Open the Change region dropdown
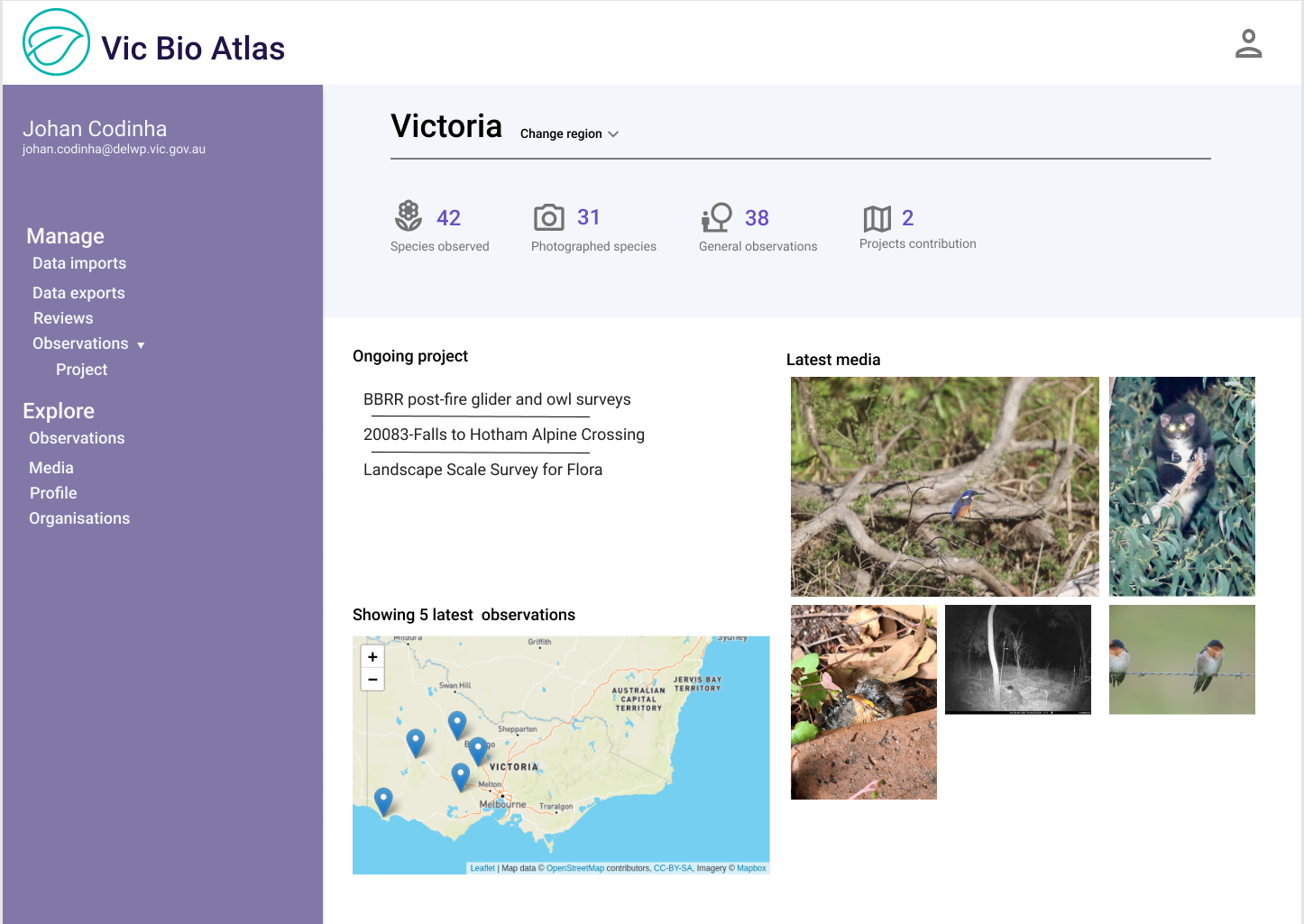 pos(569,133)
